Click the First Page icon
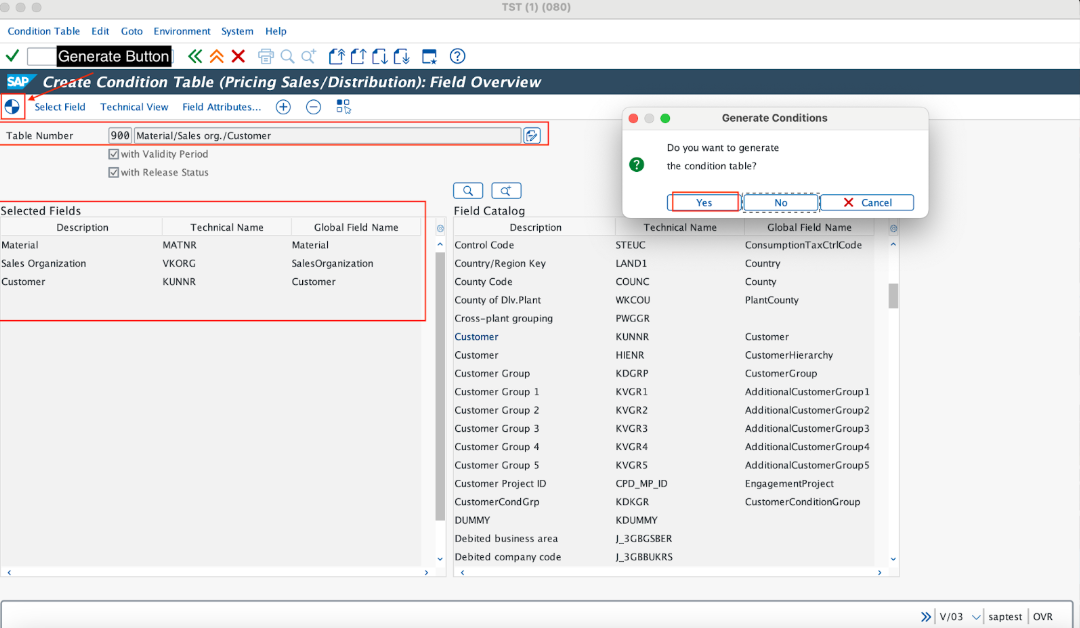1080x628 pixels. point(336,56)
